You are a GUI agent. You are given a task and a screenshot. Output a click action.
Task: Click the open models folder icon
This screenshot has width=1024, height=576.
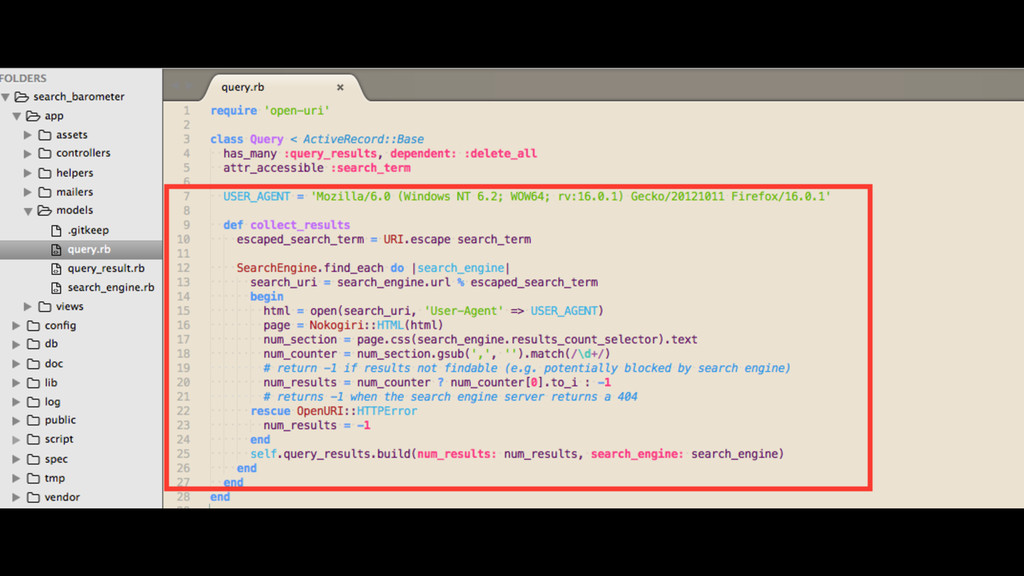(44, 210)
